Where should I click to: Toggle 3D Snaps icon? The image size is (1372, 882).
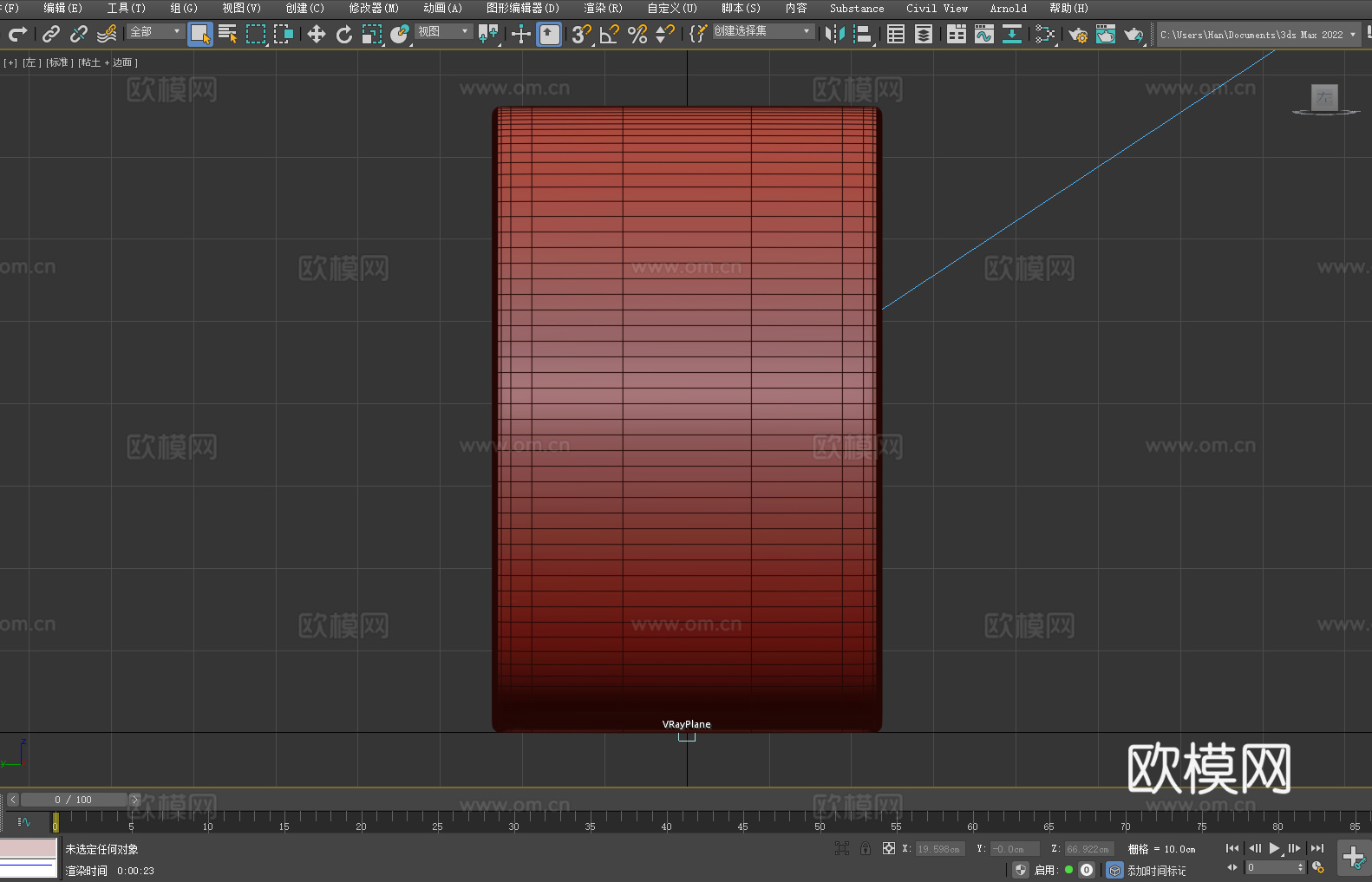click(x=582, y=34)
